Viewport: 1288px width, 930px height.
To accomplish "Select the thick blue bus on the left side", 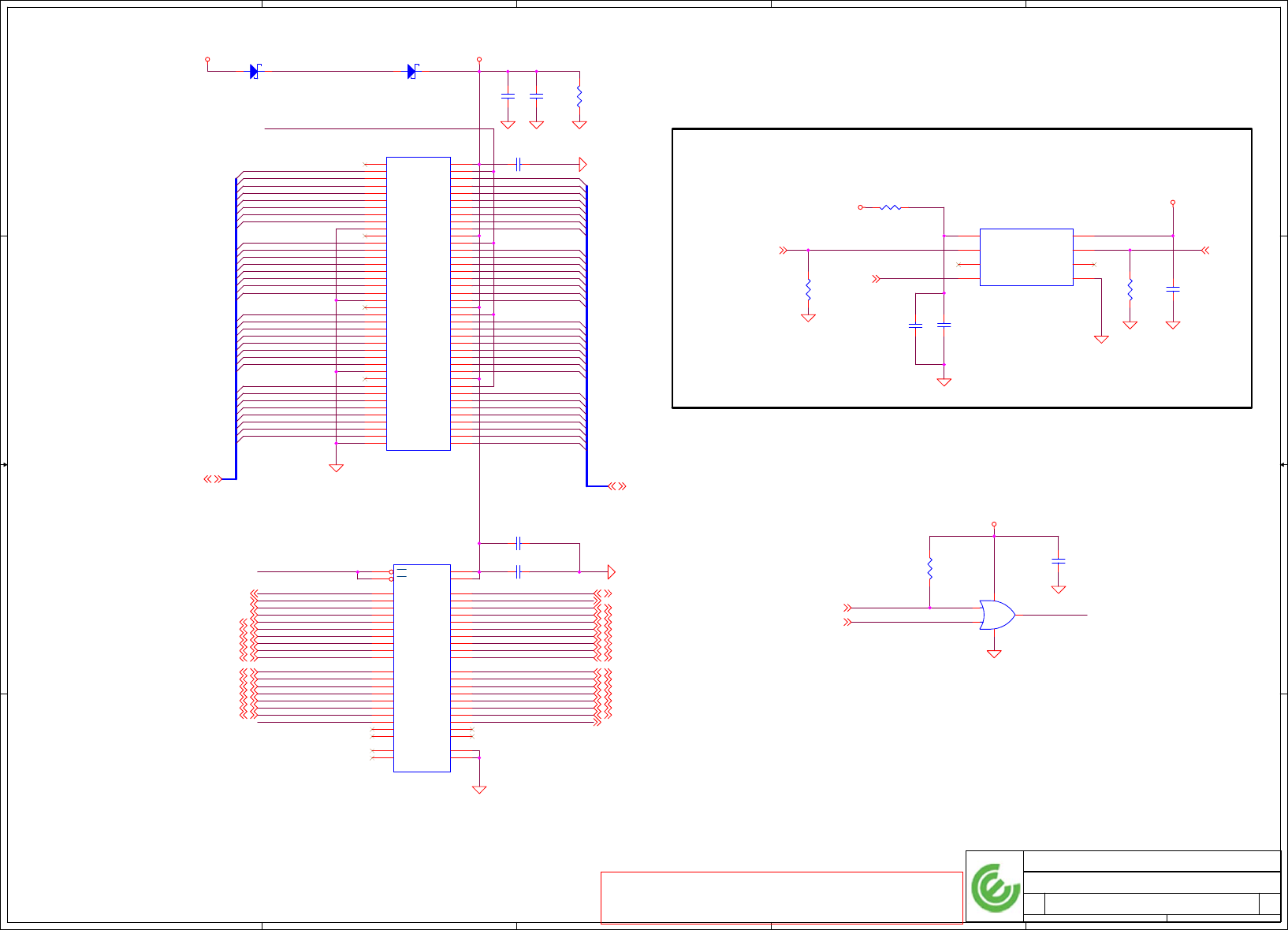I will click(x=236, y=328).
